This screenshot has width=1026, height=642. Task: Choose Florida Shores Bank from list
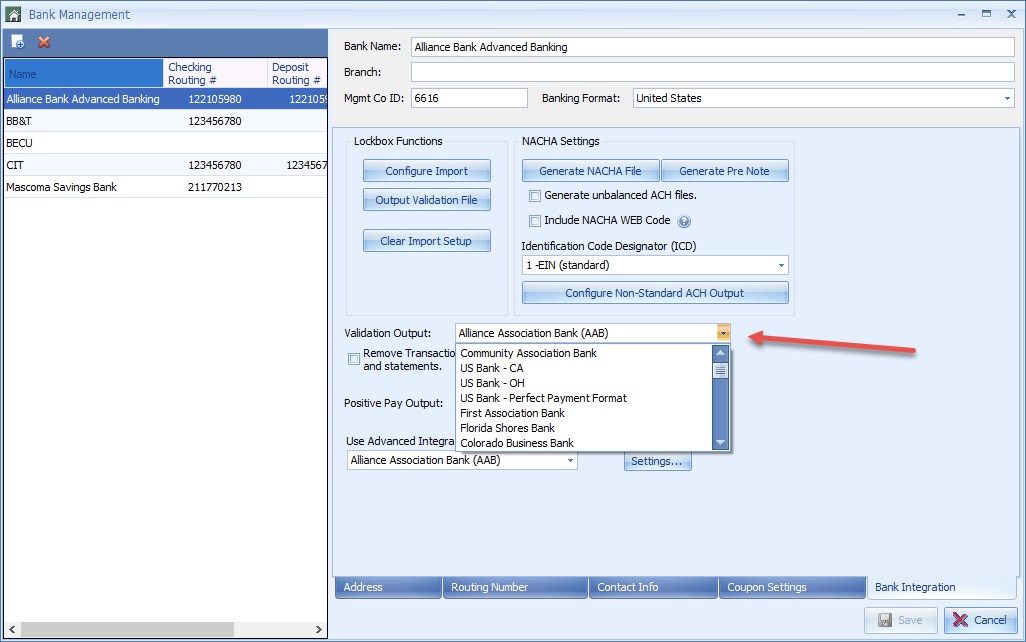[507, 428]
